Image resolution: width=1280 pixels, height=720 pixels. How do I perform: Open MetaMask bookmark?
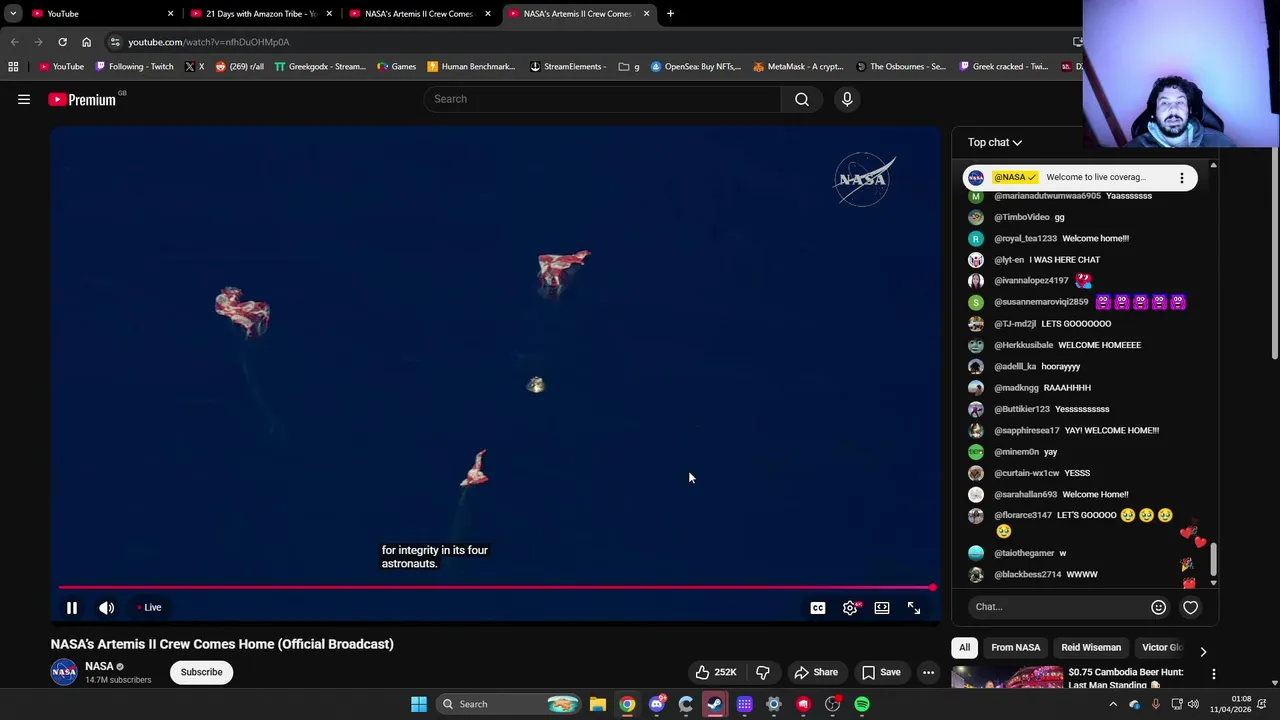798,67
